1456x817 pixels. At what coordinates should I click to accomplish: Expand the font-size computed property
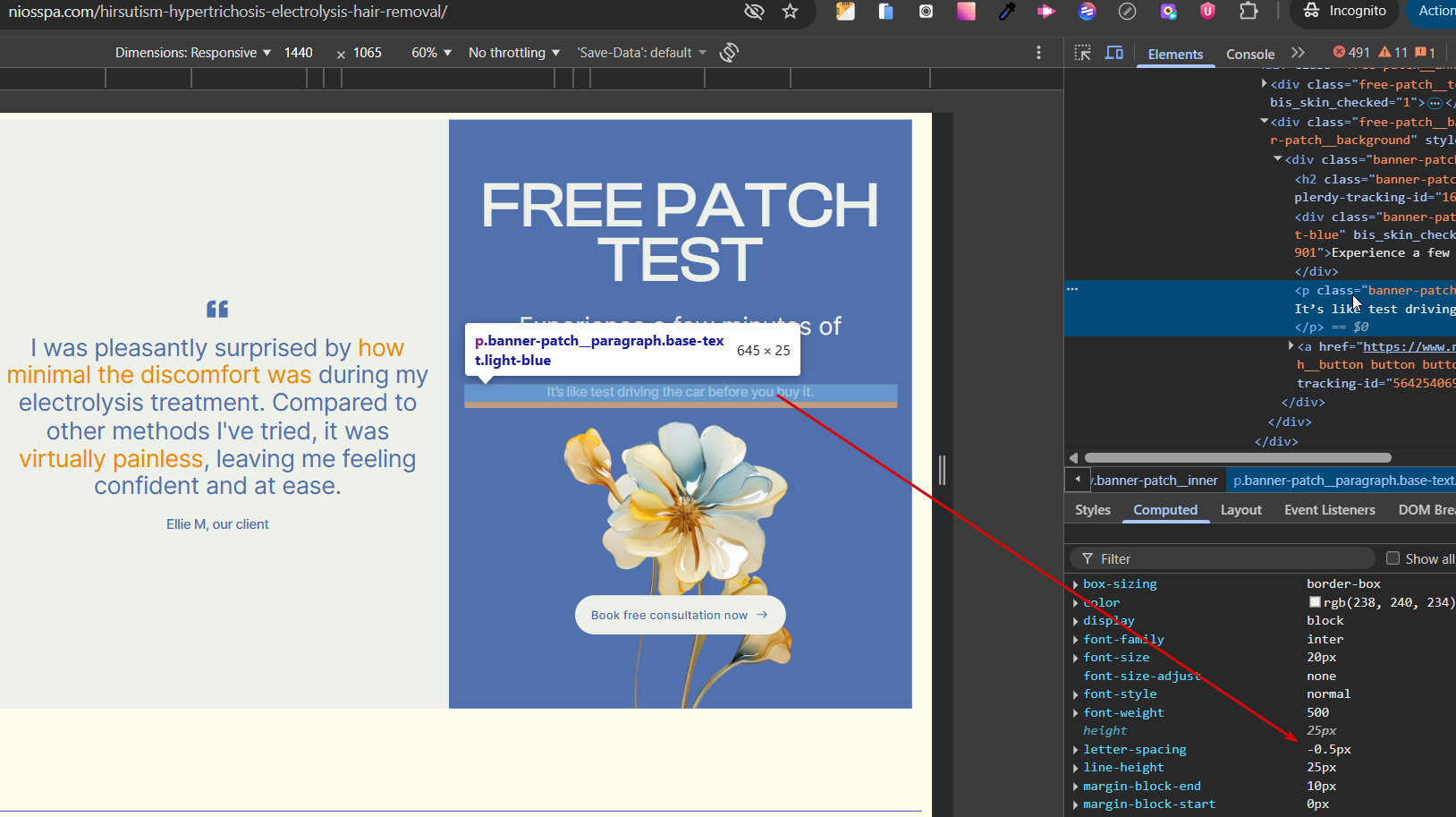point(1075,658)
